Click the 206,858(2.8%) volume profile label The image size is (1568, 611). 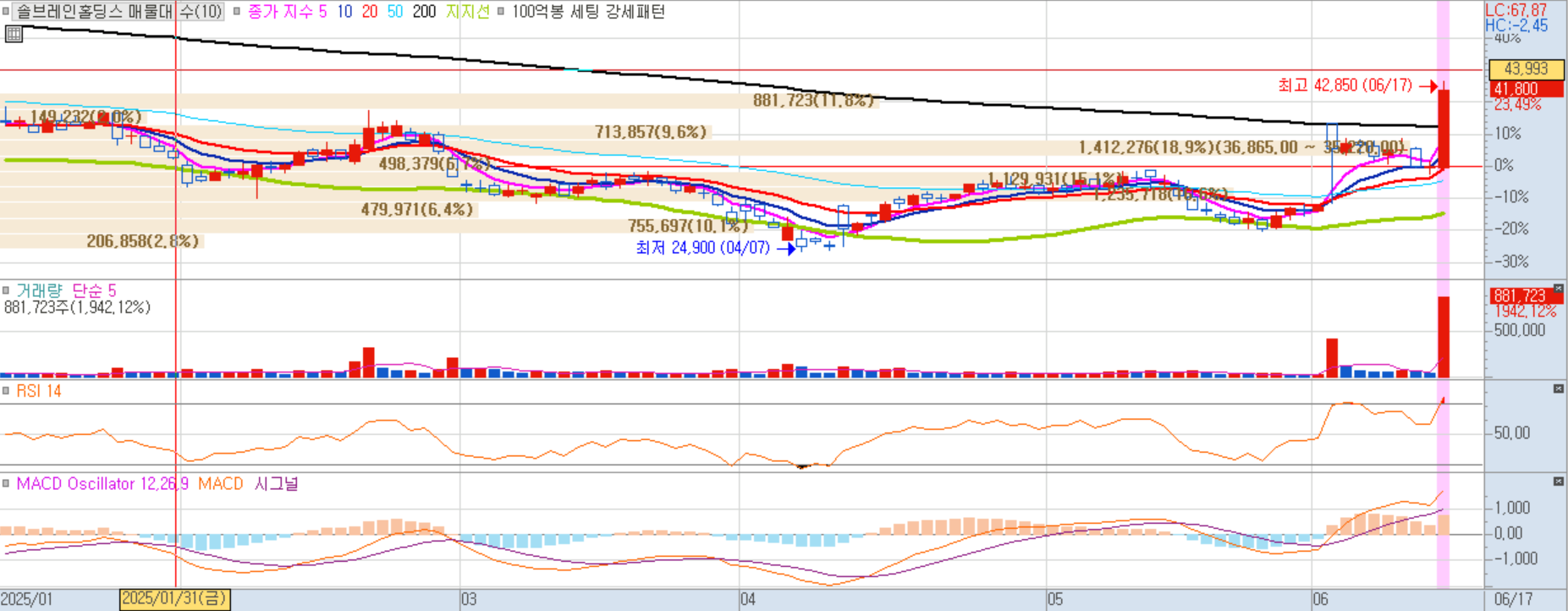point(143,241)
